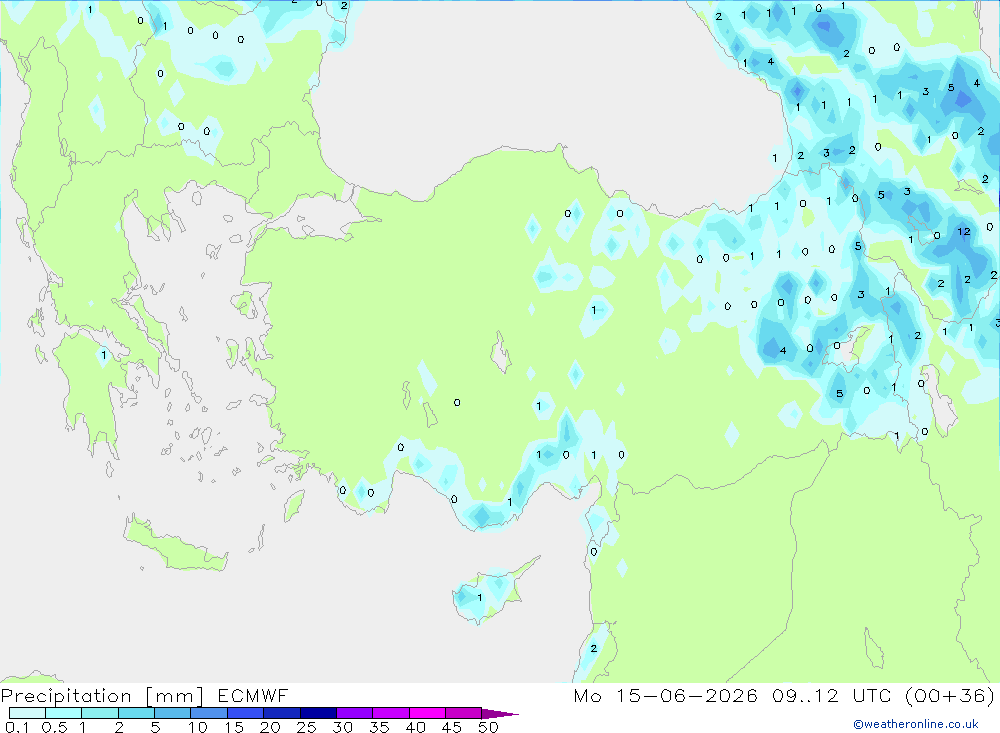Image resolution: width=1000 pixels, height=733 pixels.
Task: Click the 5–10 mm light blue legend swatch
Action: [x=172, y=713]
